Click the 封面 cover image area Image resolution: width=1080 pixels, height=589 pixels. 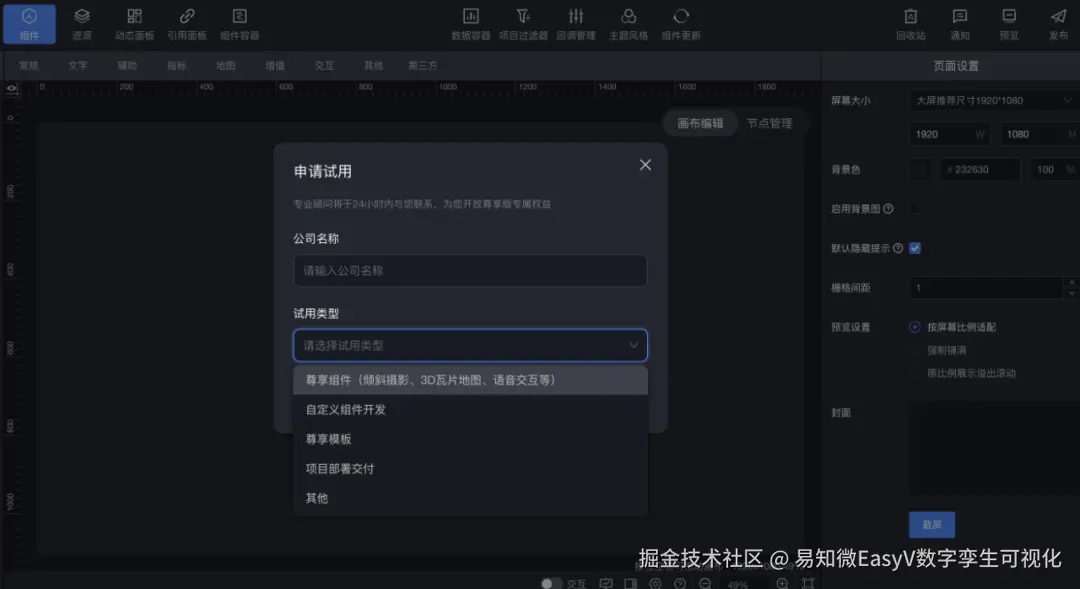click(994, 448)
